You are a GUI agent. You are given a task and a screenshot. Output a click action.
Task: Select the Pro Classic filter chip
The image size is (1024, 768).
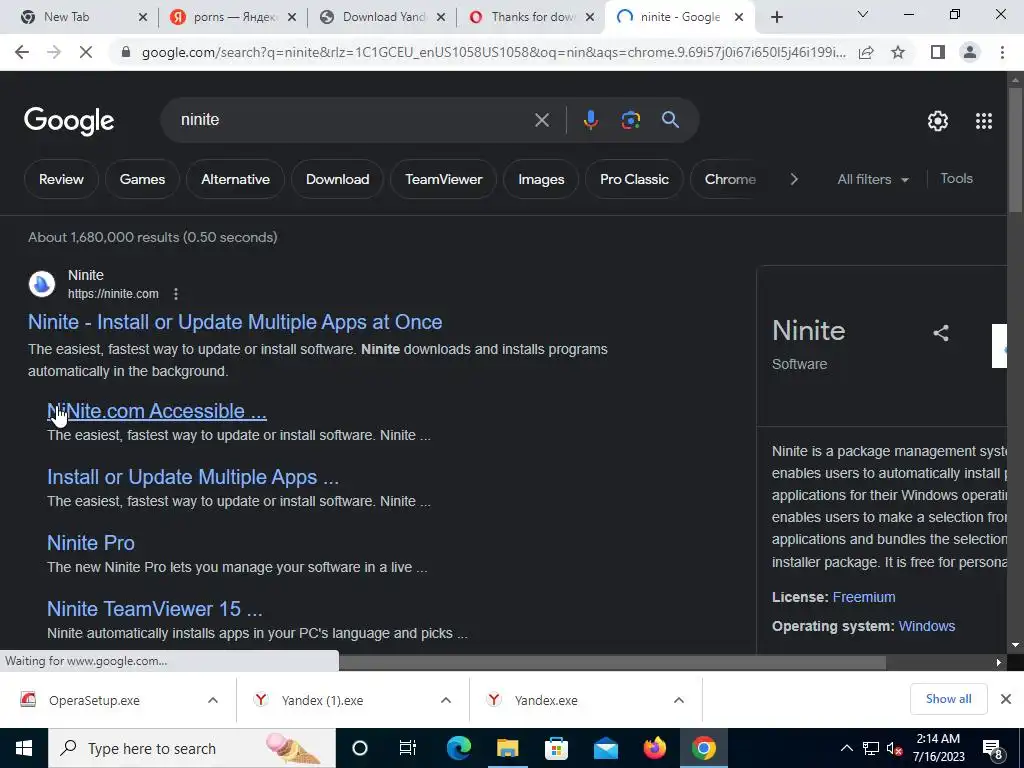[634, 179]
